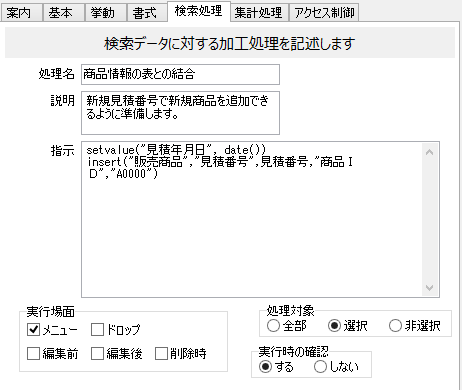Click the scroll up arrow of 指示 area
Viewport: 462px width, 390px height.
point(430,152)
